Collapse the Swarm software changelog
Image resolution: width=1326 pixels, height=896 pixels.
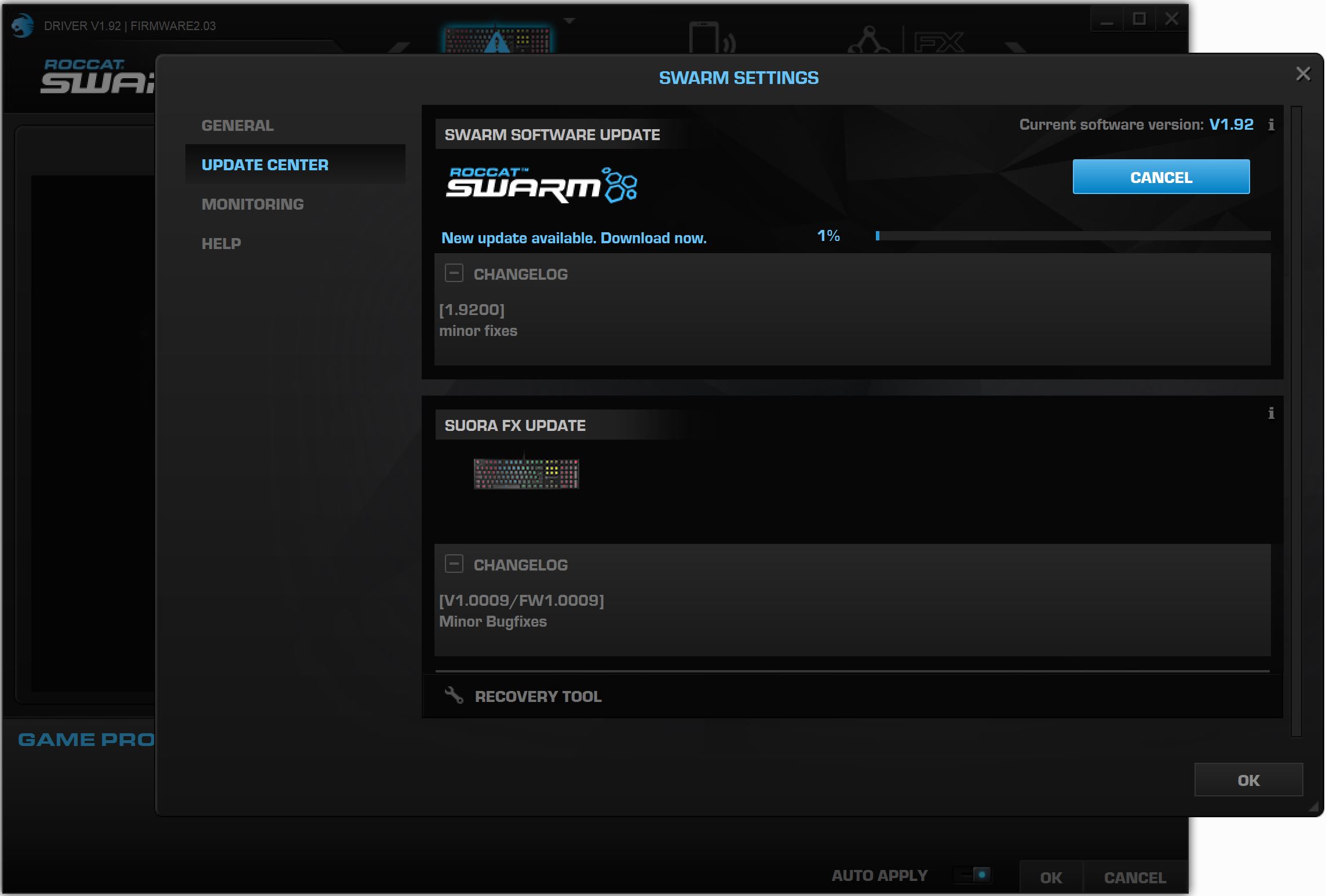[454, 273]
